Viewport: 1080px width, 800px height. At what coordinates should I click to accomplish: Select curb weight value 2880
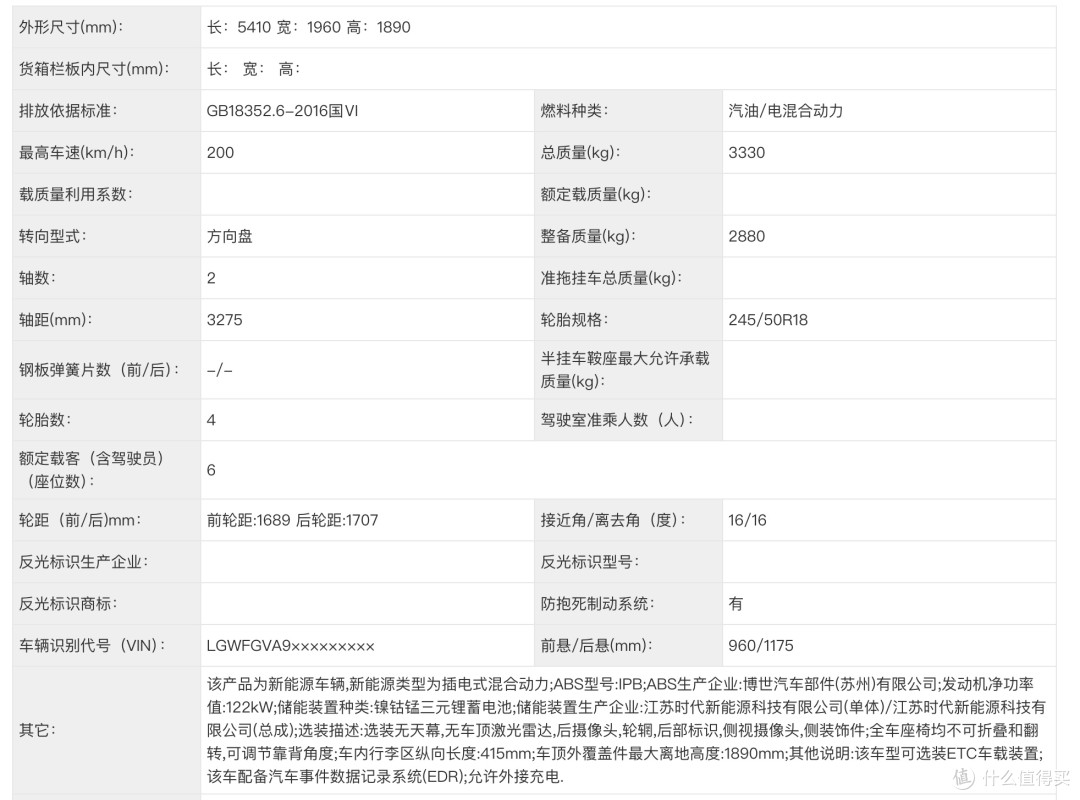(747, 236)
